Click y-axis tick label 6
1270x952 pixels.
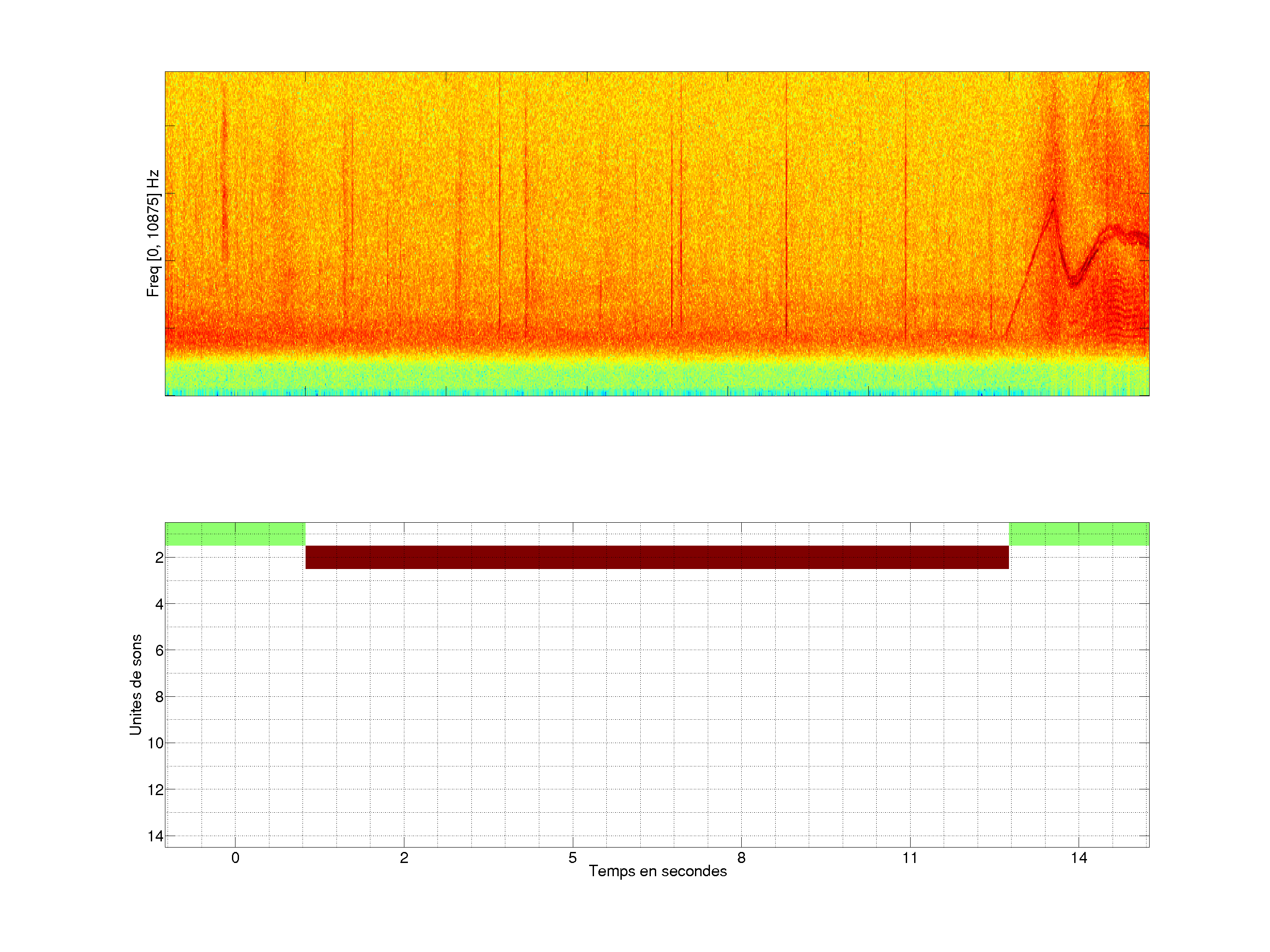coord(159,650)
